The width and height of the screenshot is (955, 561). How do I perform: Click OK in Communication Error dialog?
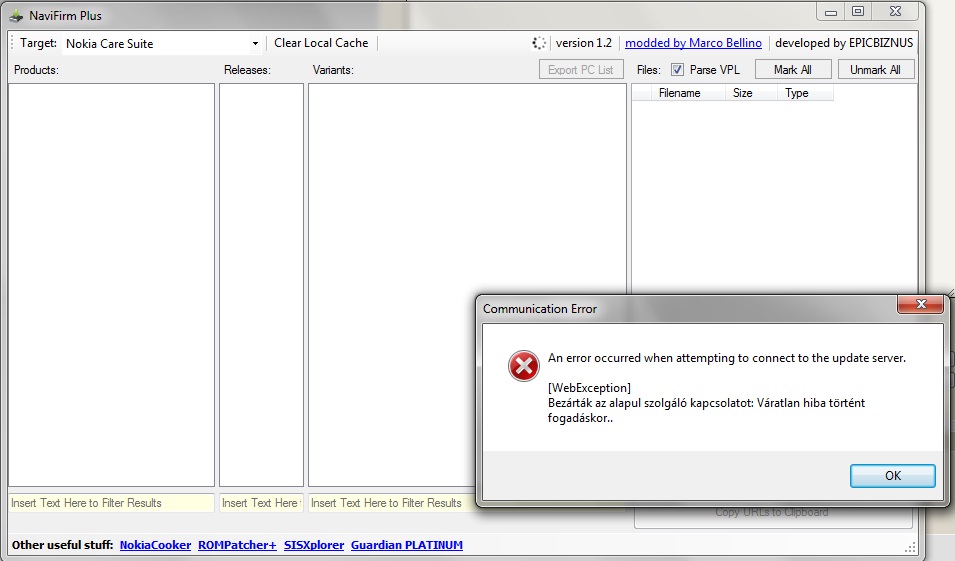892,476
